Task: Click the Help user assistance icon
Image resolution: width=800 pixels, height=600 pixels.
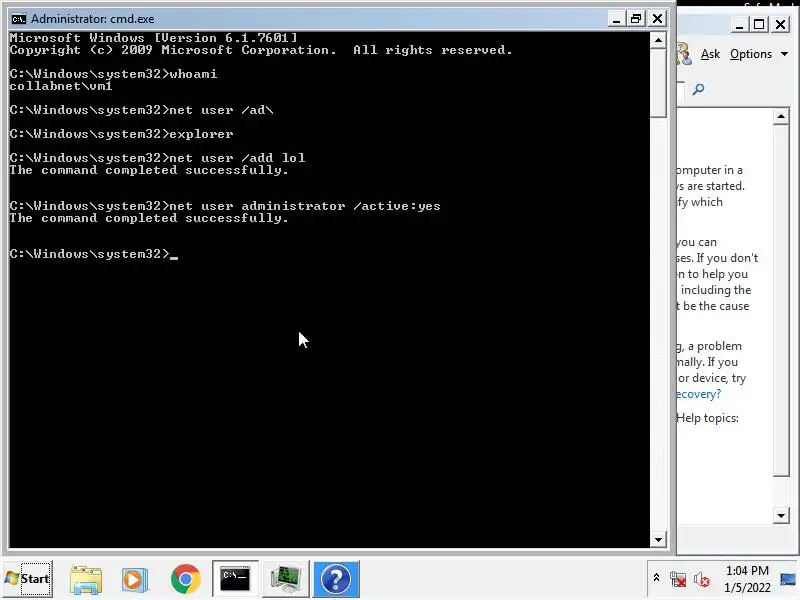Action: point(684,54)
